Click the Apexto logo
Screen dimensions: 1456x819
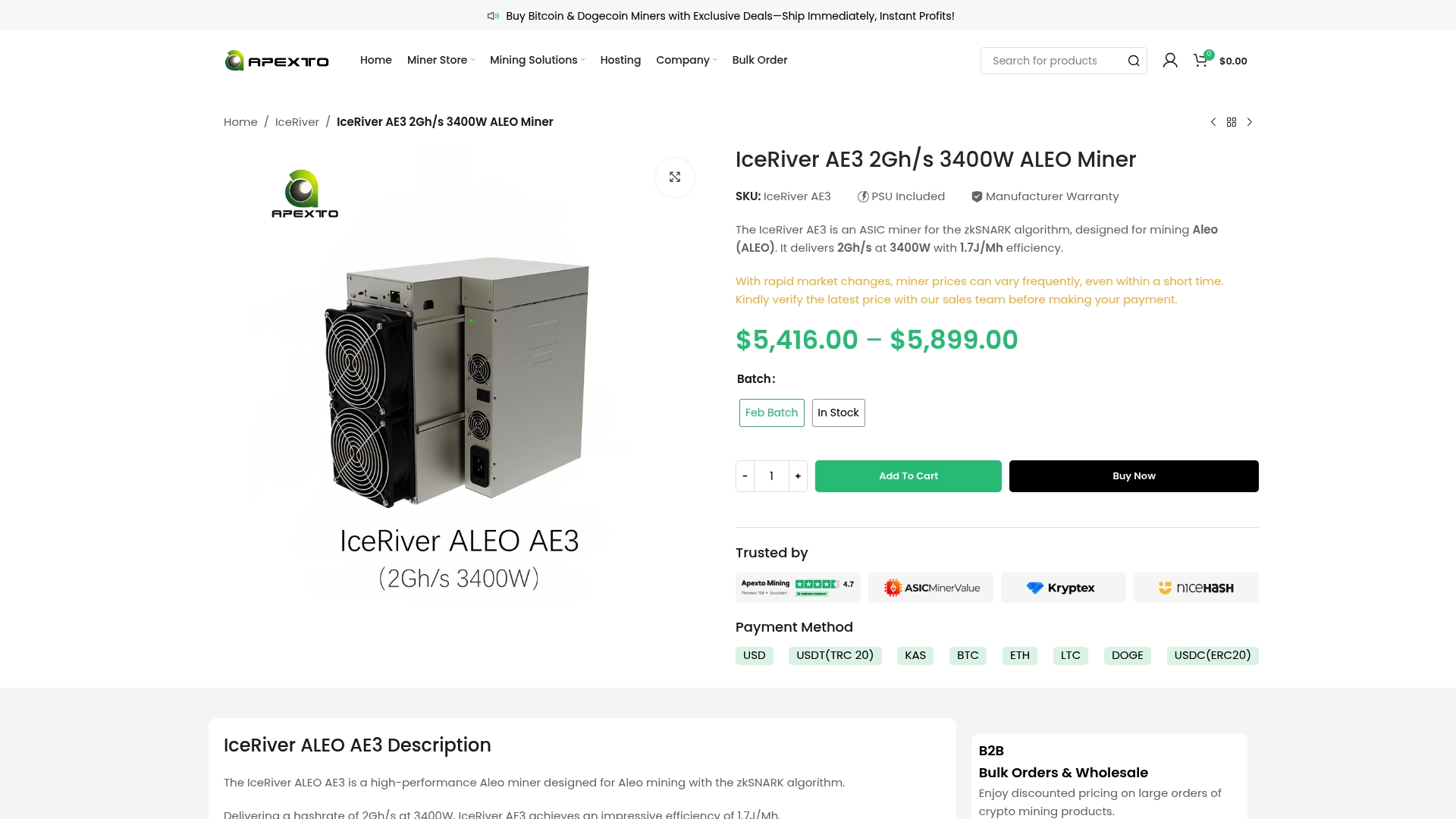276,60
